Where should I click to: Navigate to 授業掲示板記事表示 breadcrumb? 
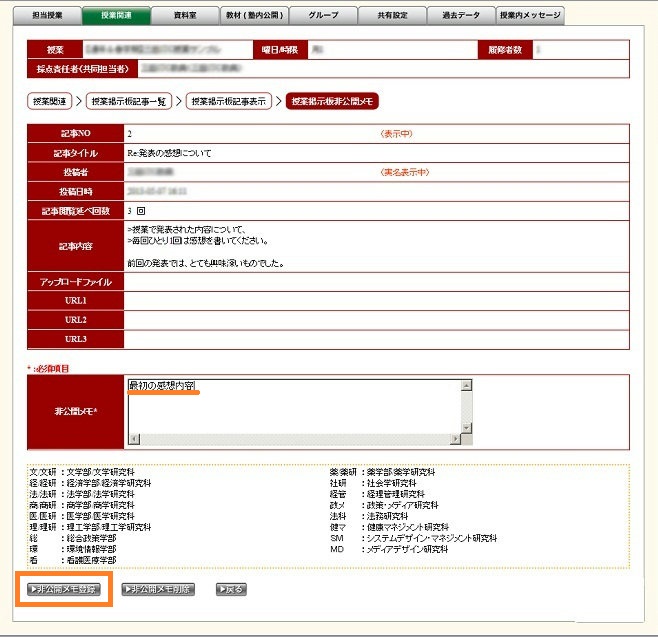pyautogui.click(x=230, y=101)
